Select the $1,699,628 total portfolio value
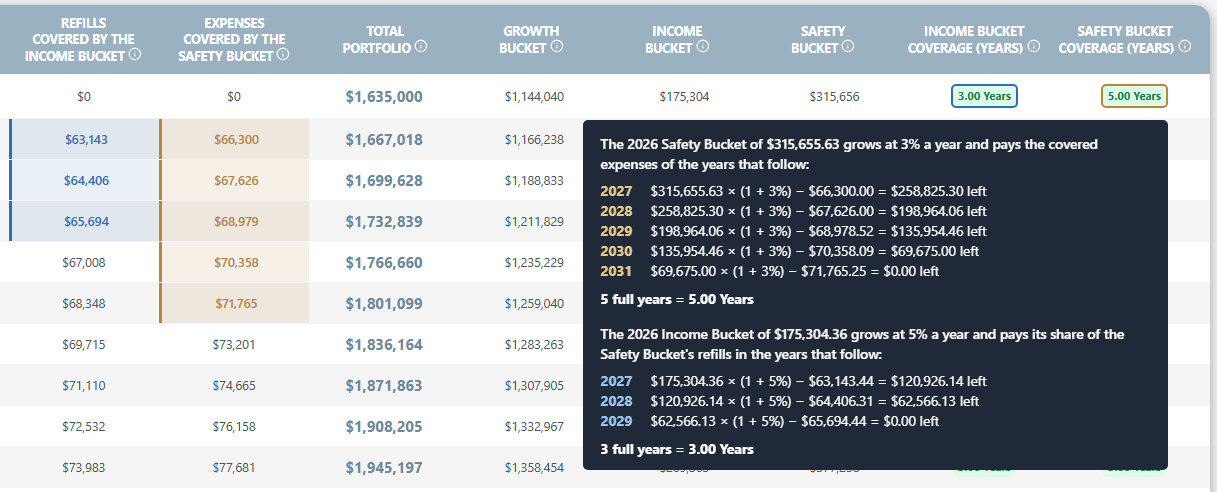The image size is (1217, 492). pyautogui.click(x=384, y=180)
